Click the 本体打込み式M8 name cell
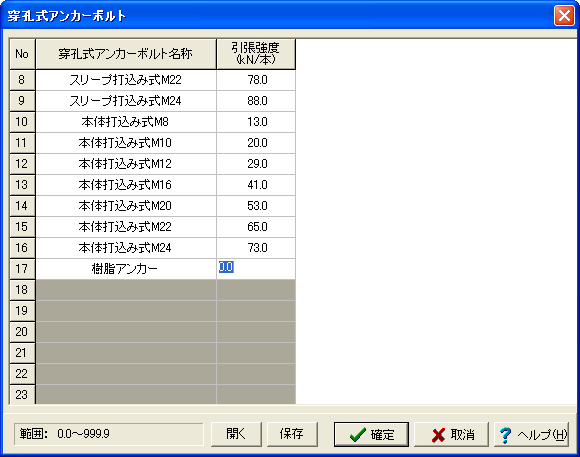 (x=126, y=122)
